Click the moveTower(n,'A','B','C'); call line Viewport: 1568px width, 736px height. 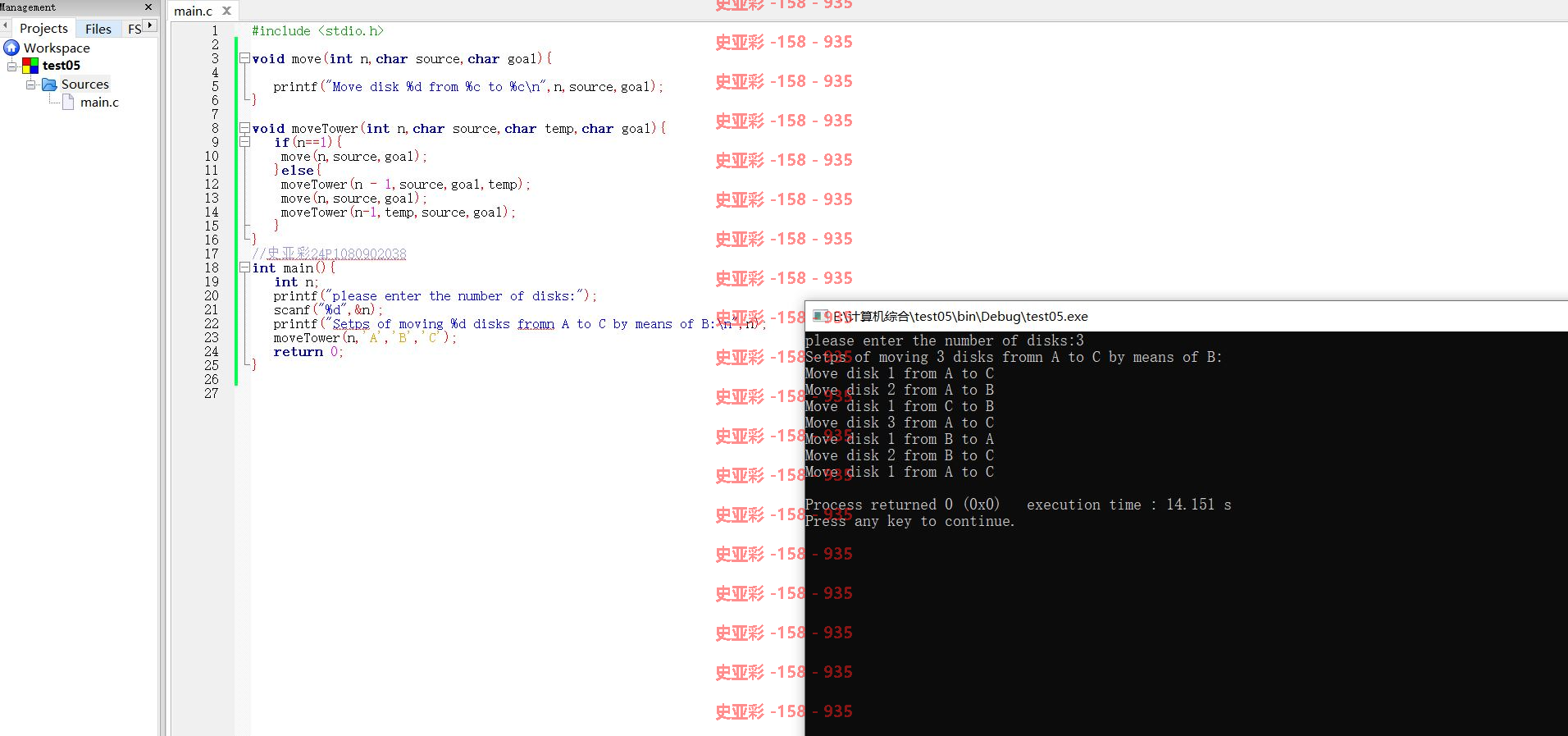coord(365,338)
